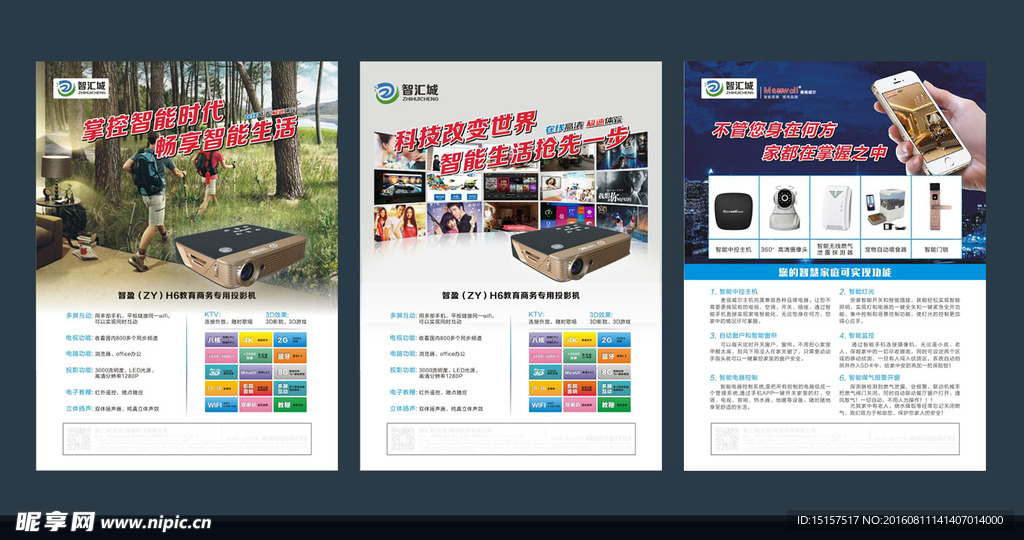Click the 电脑功能 label on the left flyer
This screenshot has width=1024, height=540.
(80, 354)
